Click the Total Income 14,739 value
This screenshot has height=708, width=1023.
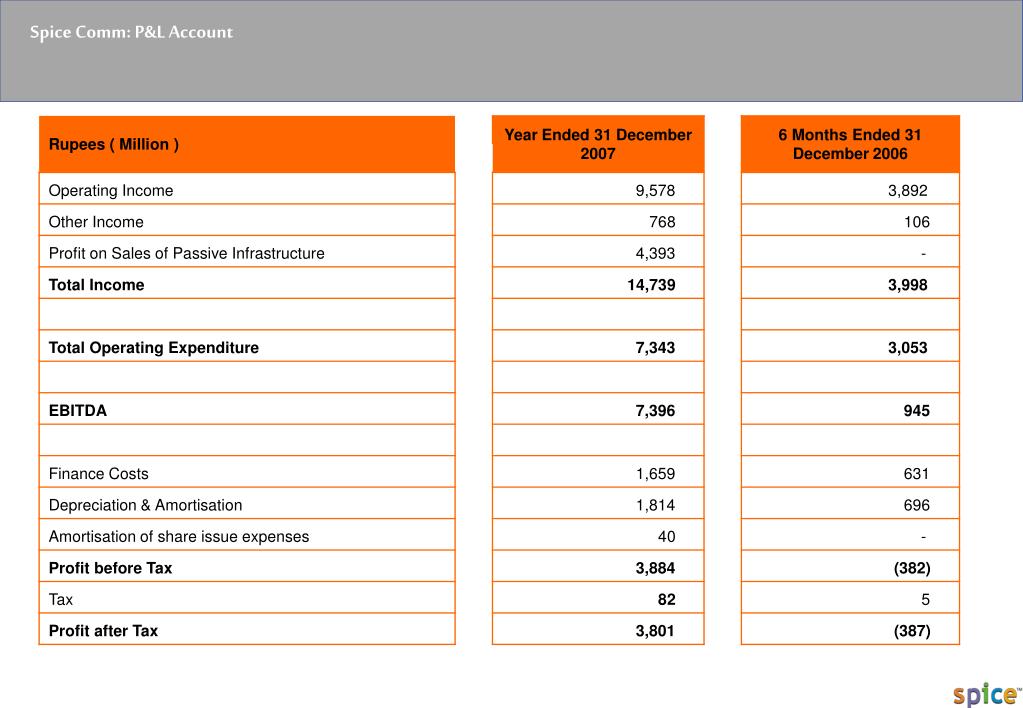click(x=651, y=285)
